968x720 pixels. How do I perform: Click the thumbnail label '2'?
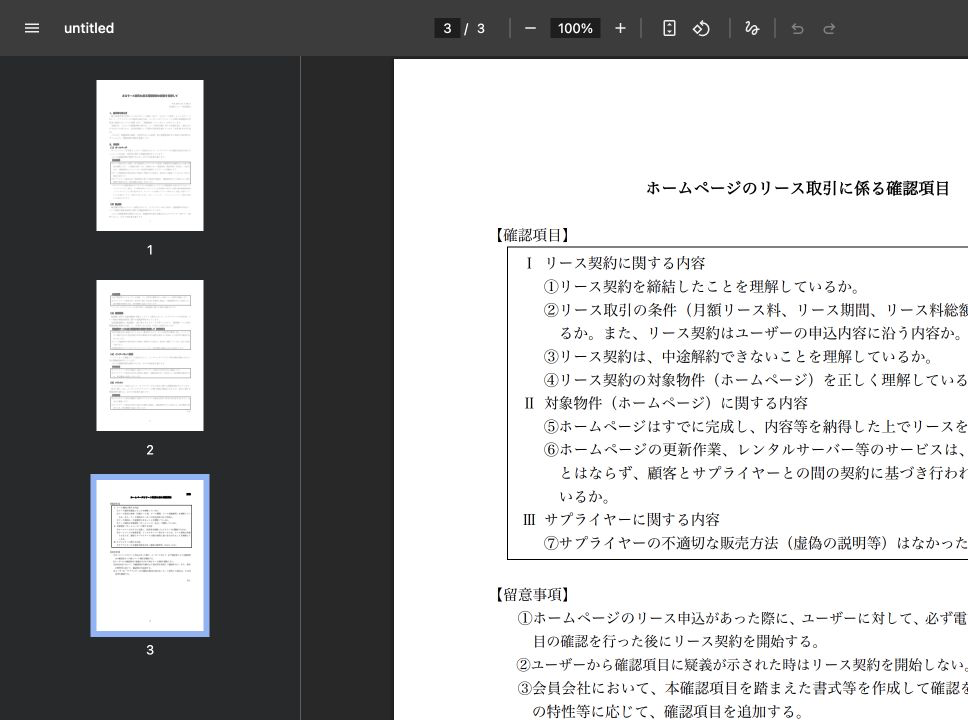click(x=150, y=450)
